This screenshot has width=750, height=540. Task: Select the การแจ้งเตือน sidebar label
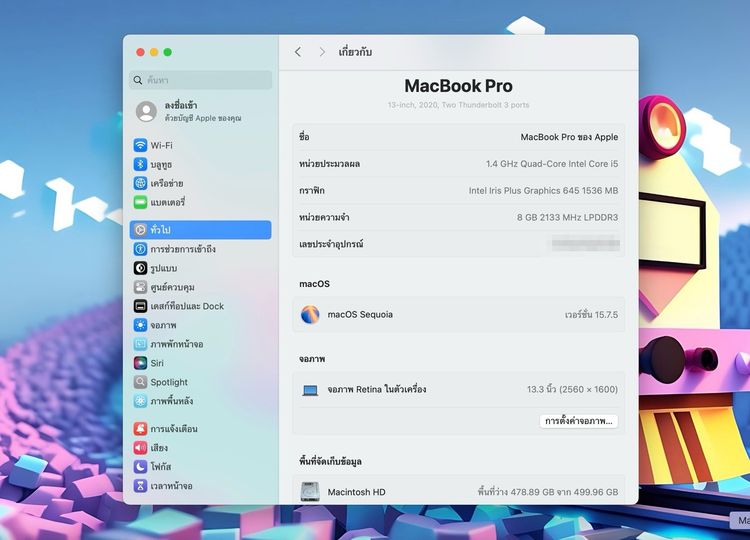(174, 429)
